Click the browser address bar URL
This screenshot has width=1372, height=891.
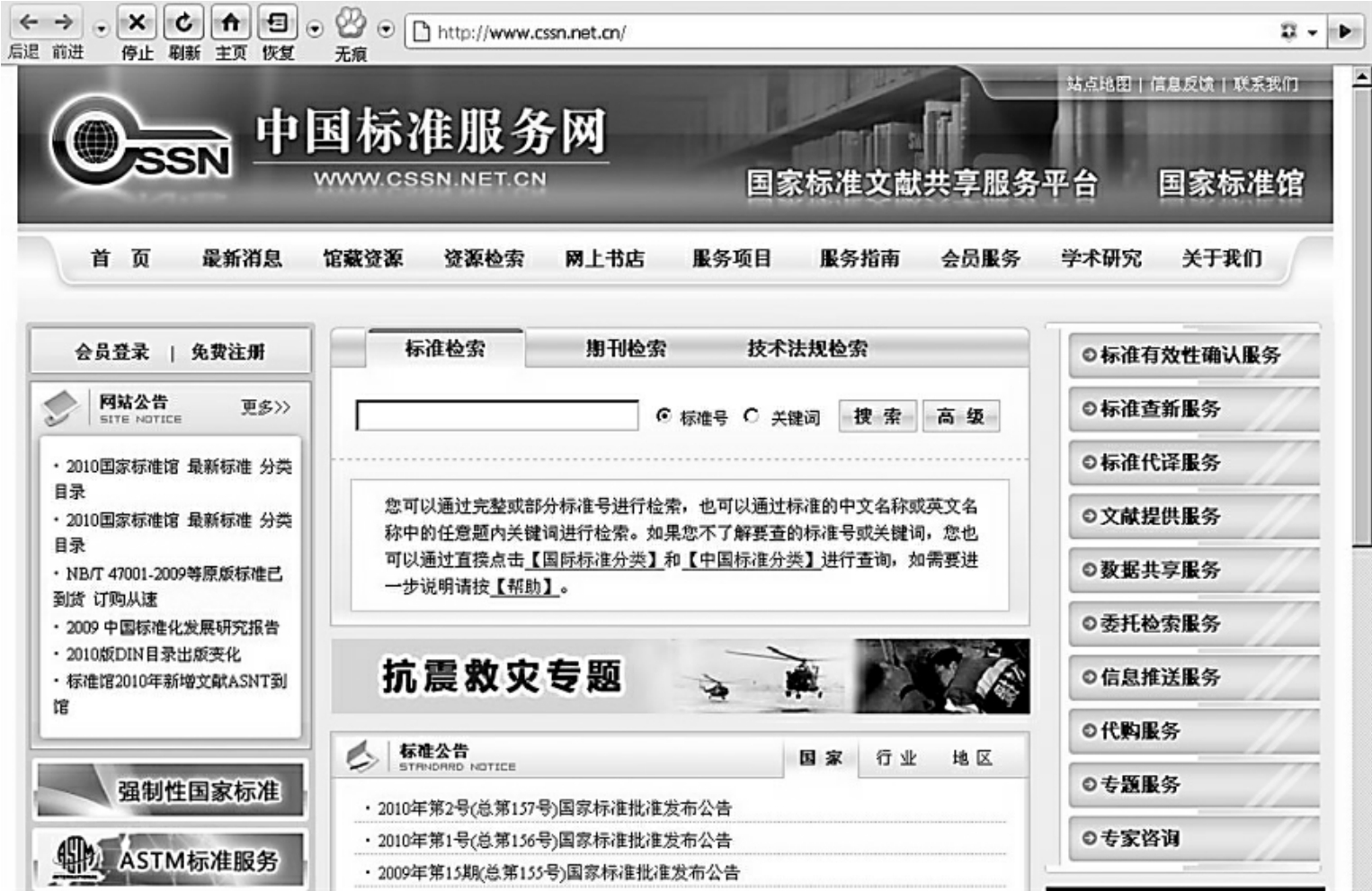point(531,32)
